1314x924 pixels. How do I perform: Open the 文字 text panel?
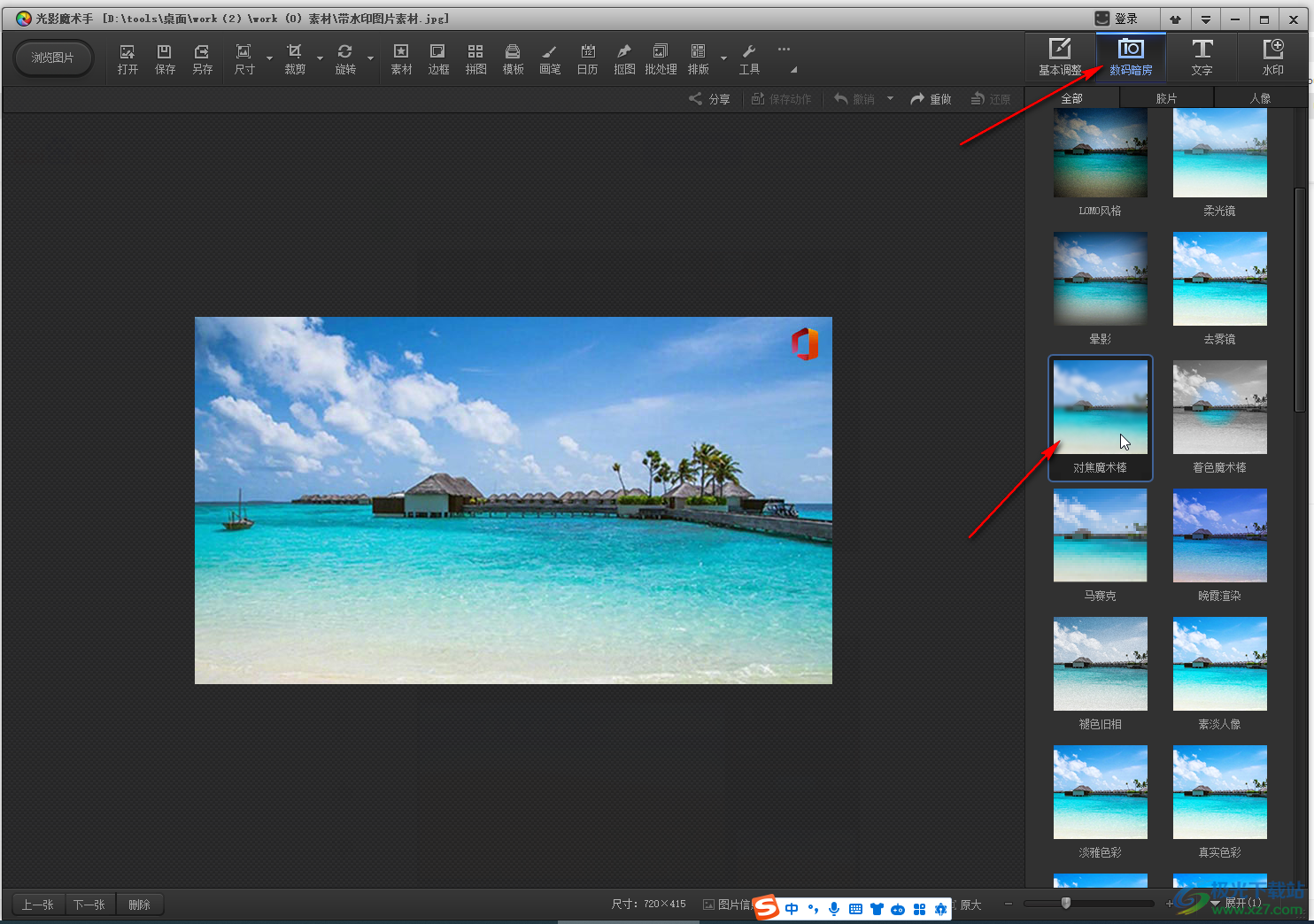coord(1202,58)
